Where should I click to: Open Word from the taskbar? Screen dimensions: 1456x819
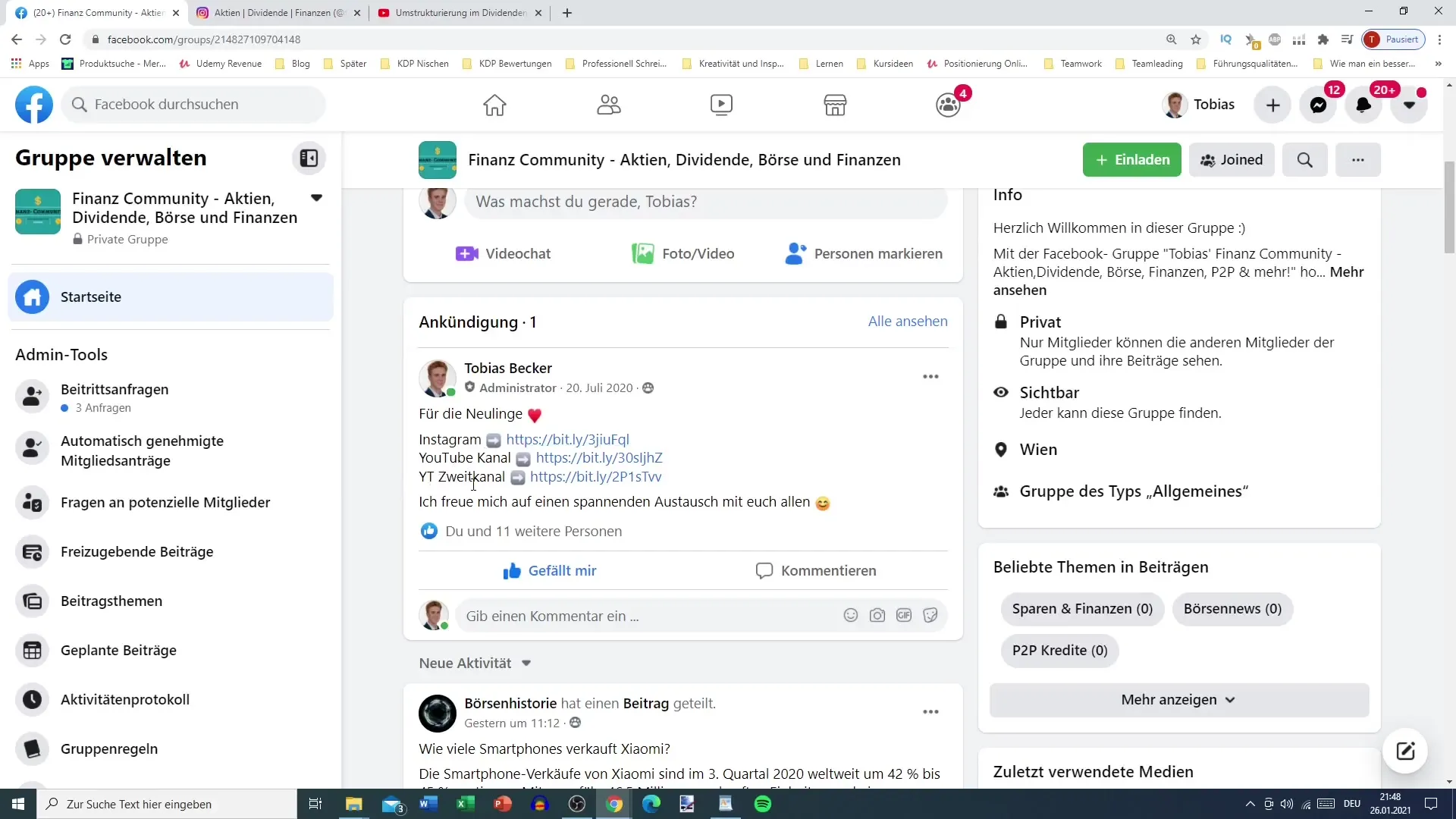[x=428, y=804]
